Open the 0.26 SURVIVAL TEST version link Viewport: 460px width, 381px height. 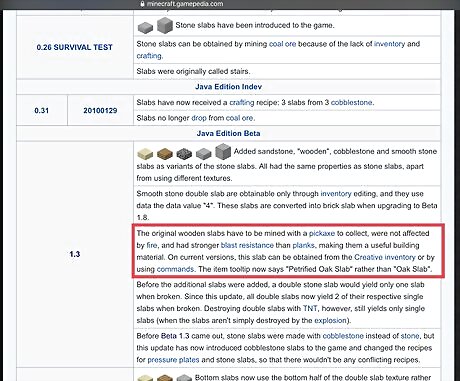74,47
